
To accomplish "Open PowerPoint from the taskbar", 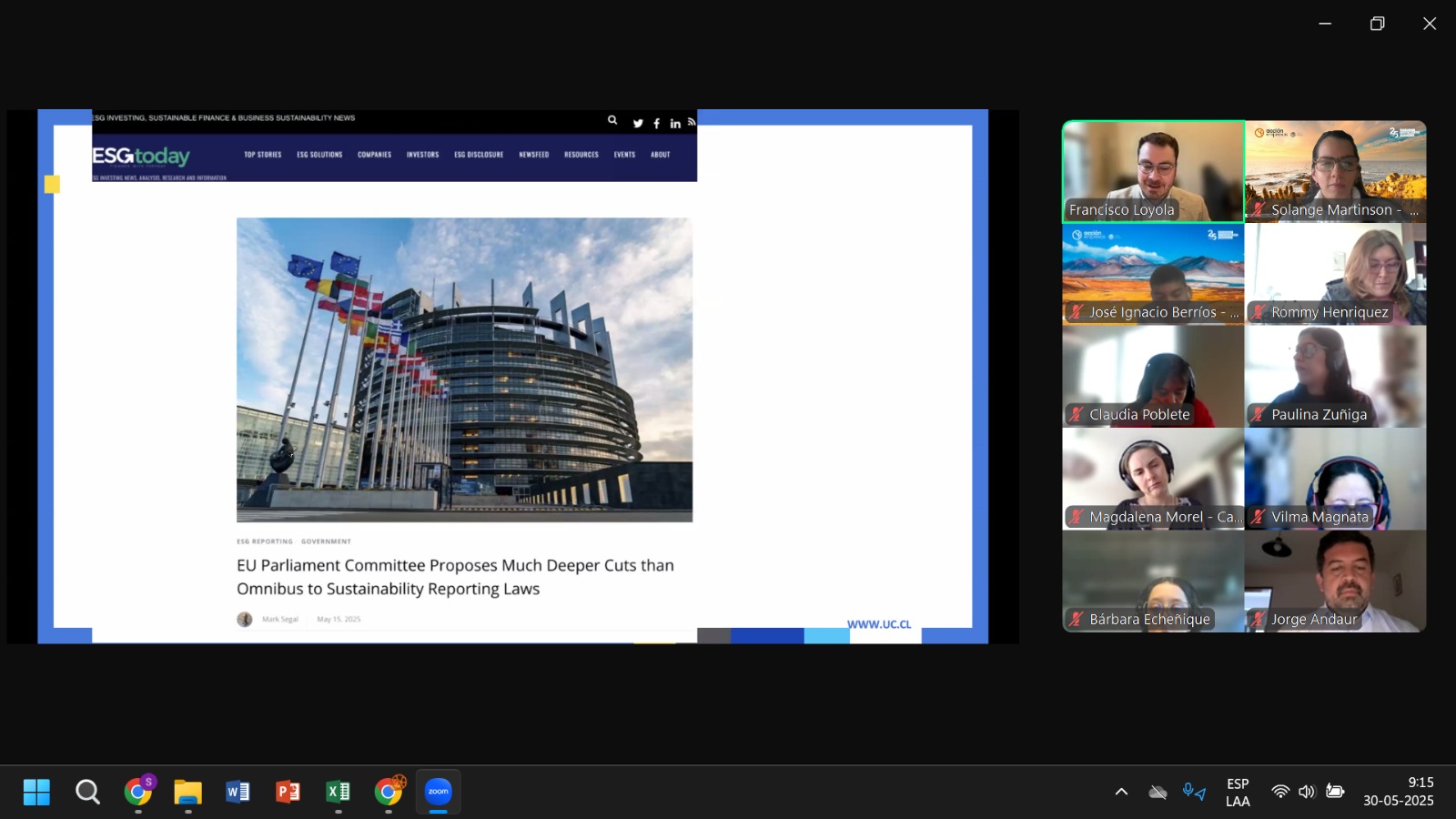I will [288, 792].
